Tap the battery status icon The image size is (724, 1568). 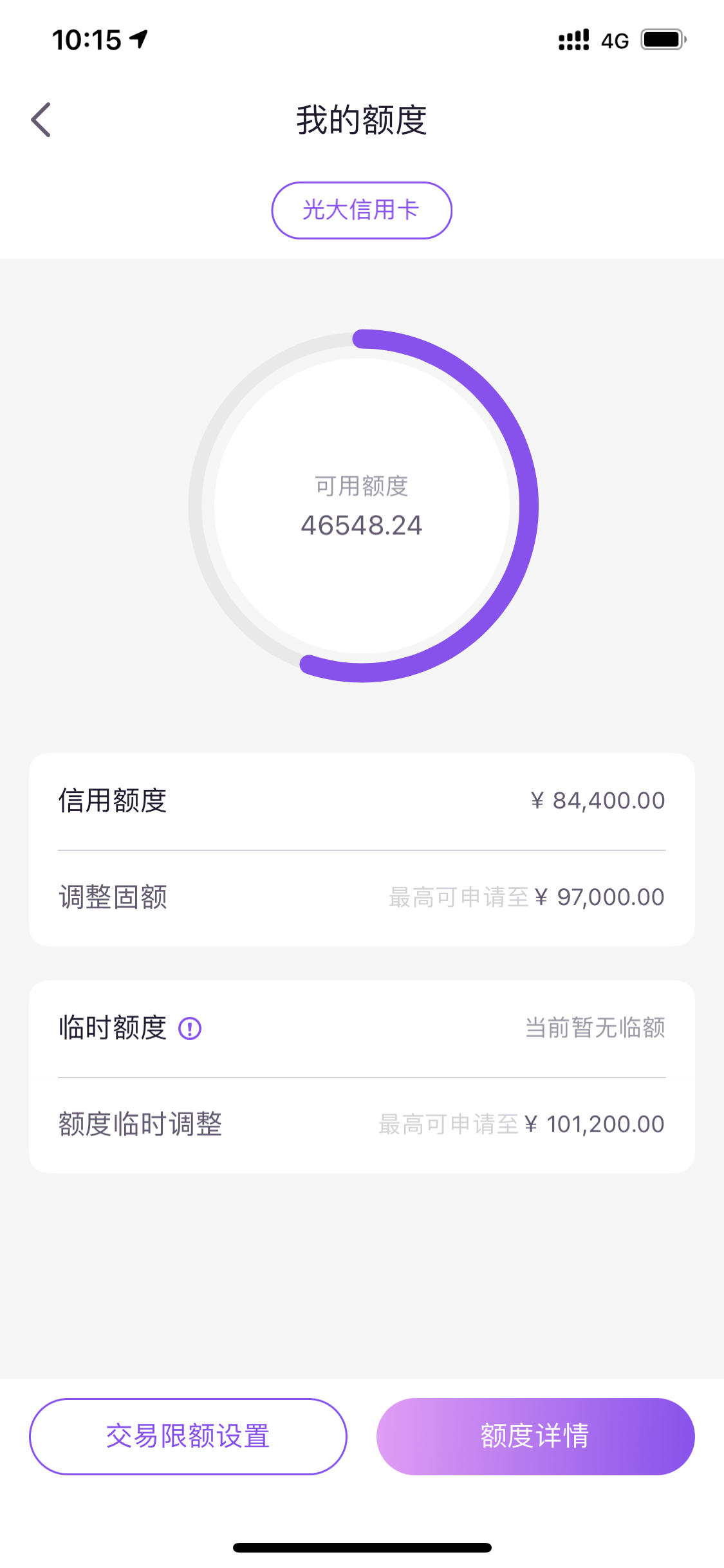coord(664,40)
